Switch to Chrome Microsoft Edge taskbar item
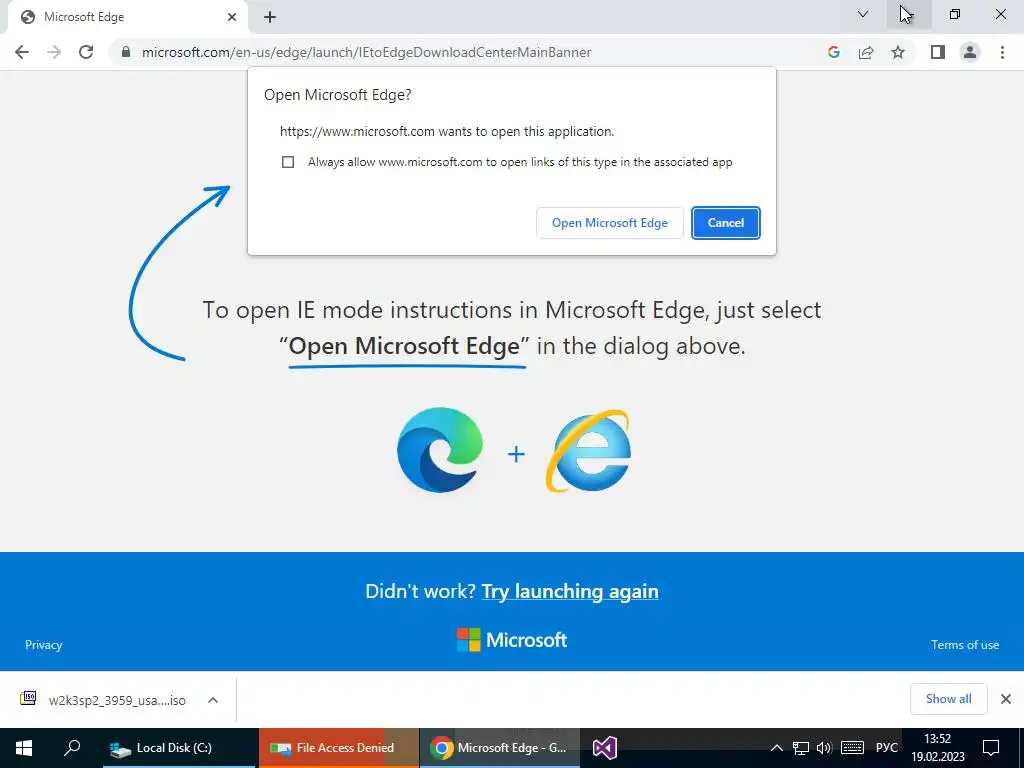The height and width of the screenshot is (768, 1024). (500, 748)
